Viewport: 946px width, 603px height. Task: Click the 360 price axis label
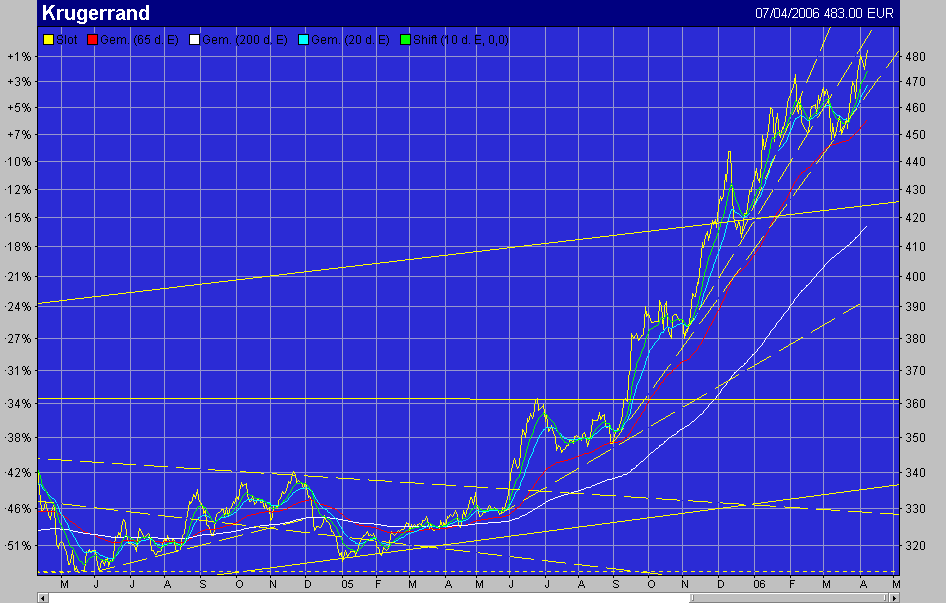click(x=915, y=404)
